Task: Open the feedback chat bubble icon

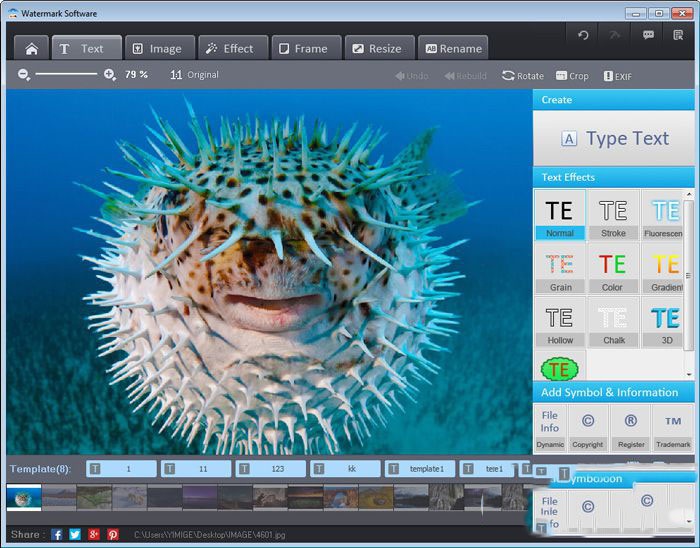Action: (x=648, y=35)
